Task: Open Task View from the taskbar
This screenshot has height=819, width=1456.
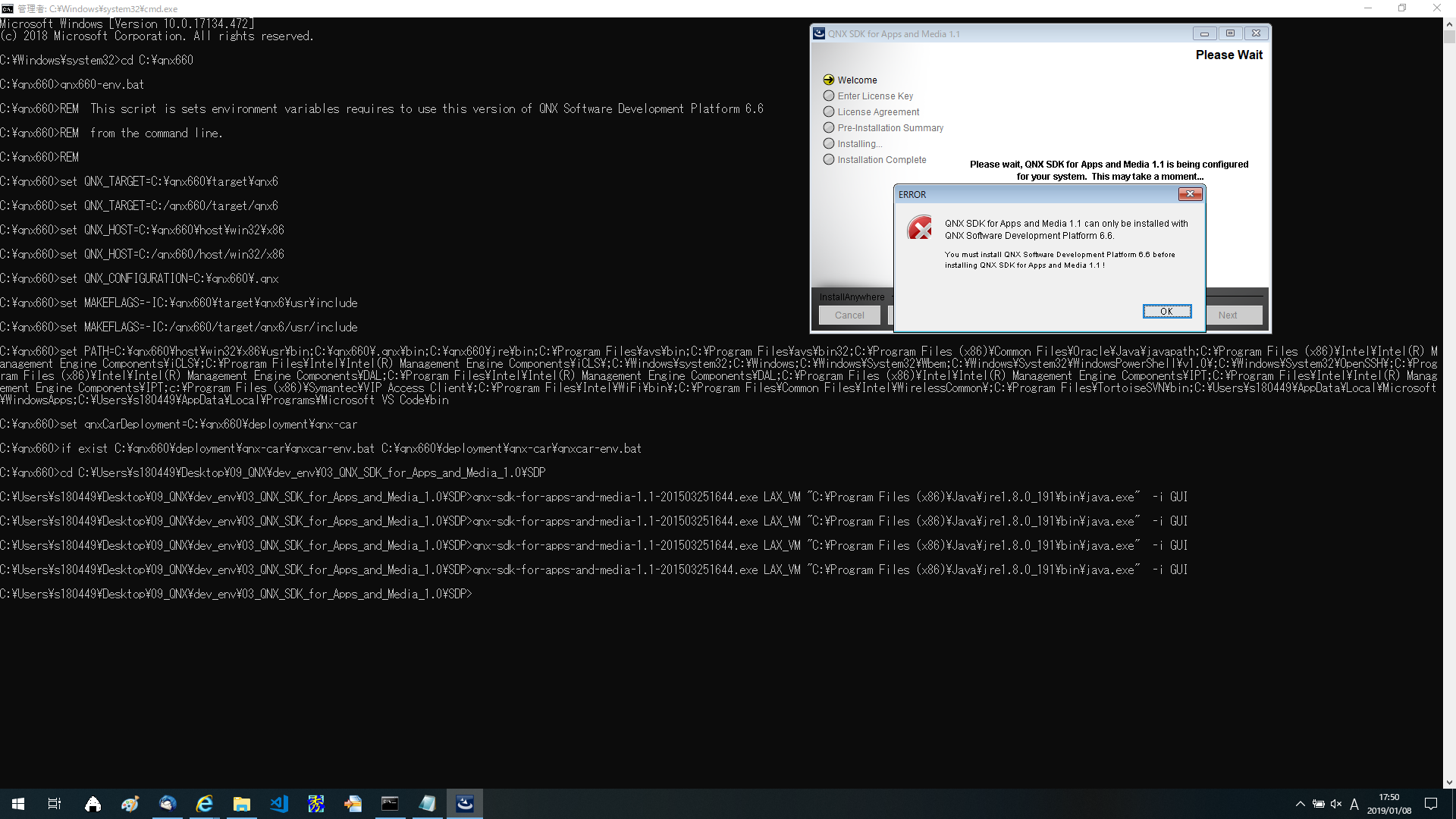Action: (x=55, y=804)
